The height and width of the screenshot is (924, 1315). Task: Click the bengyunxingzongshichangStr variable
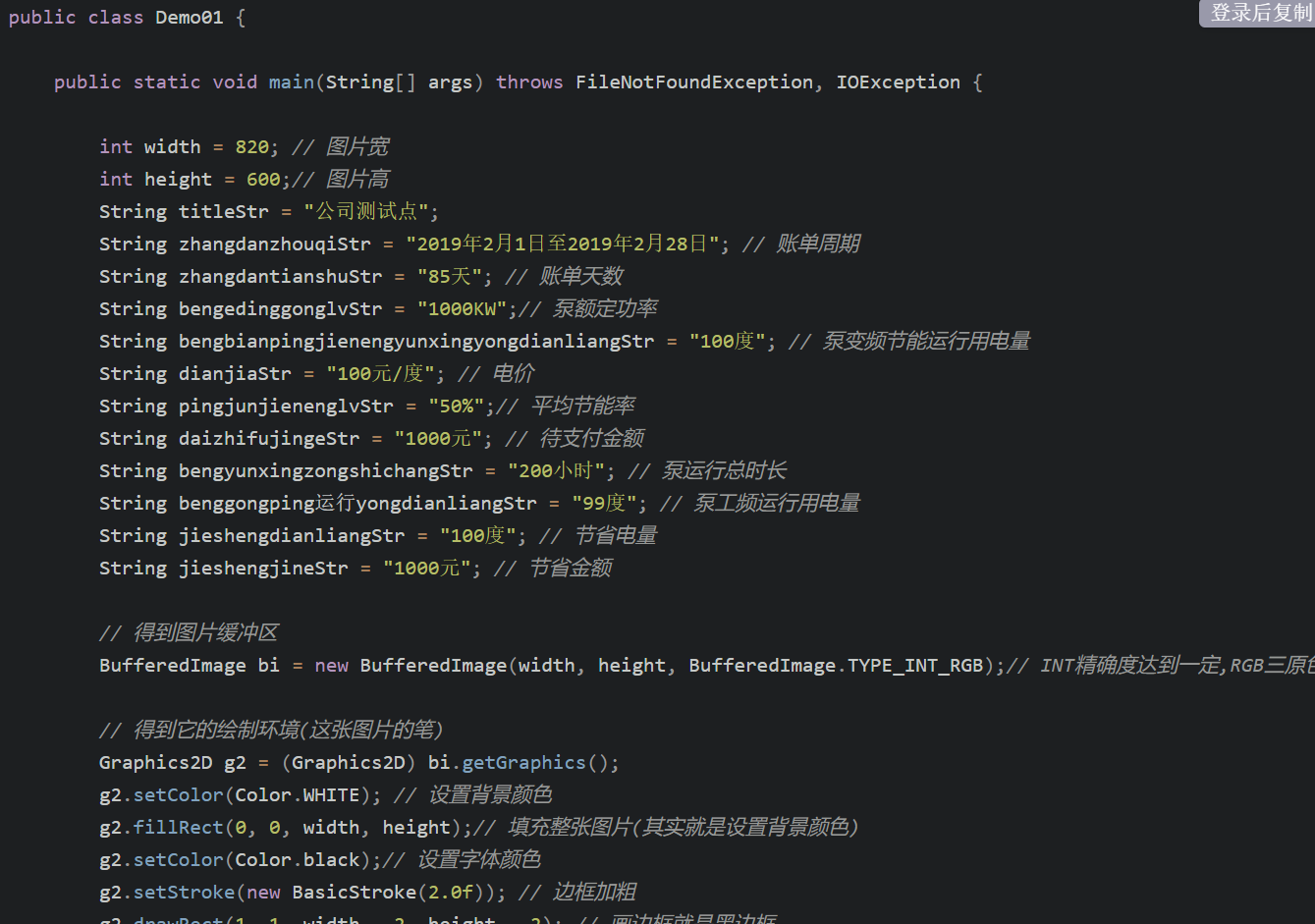pyautogui.click(x=325, y=471)
